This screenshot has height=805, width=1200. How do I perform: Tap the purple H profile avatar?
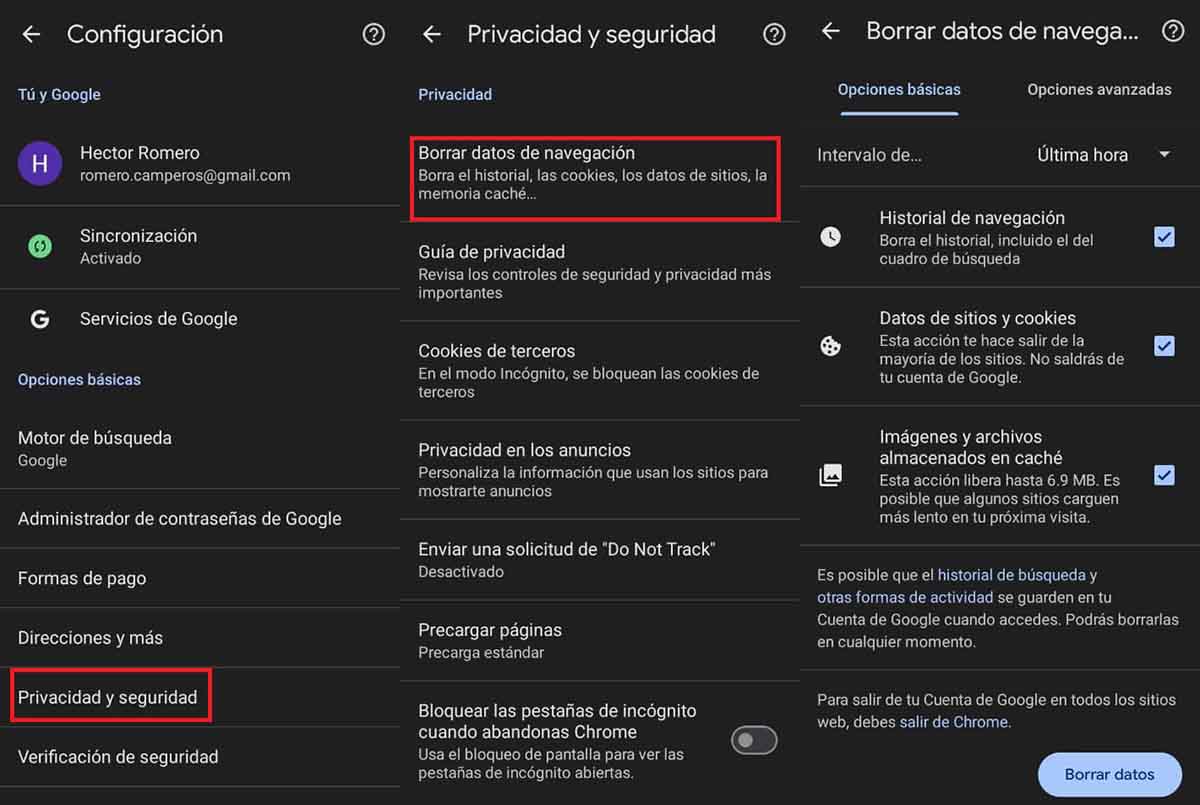click(x=40, y=163)
